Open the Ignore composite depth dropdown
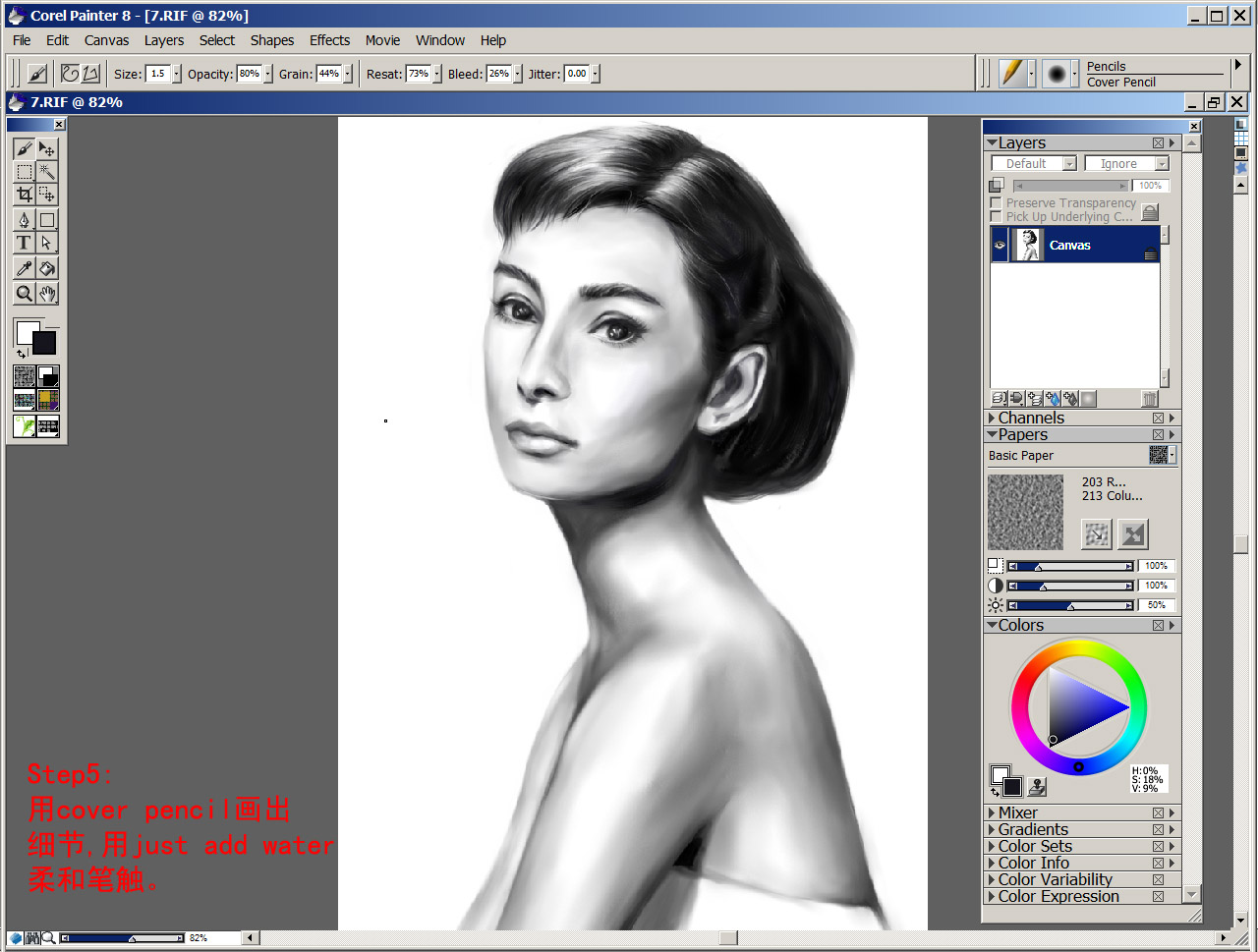This screenshot has height=952, width=1258. click(x=1127, y=164)
